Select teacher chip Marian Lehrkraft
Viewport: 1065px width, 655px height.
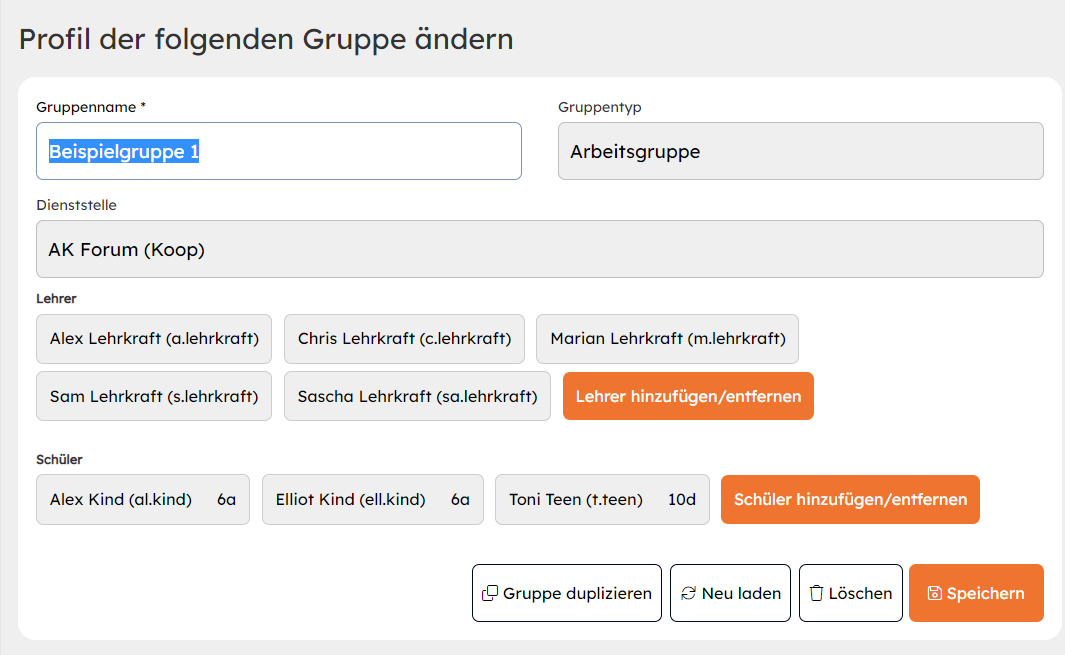(667, 339)
